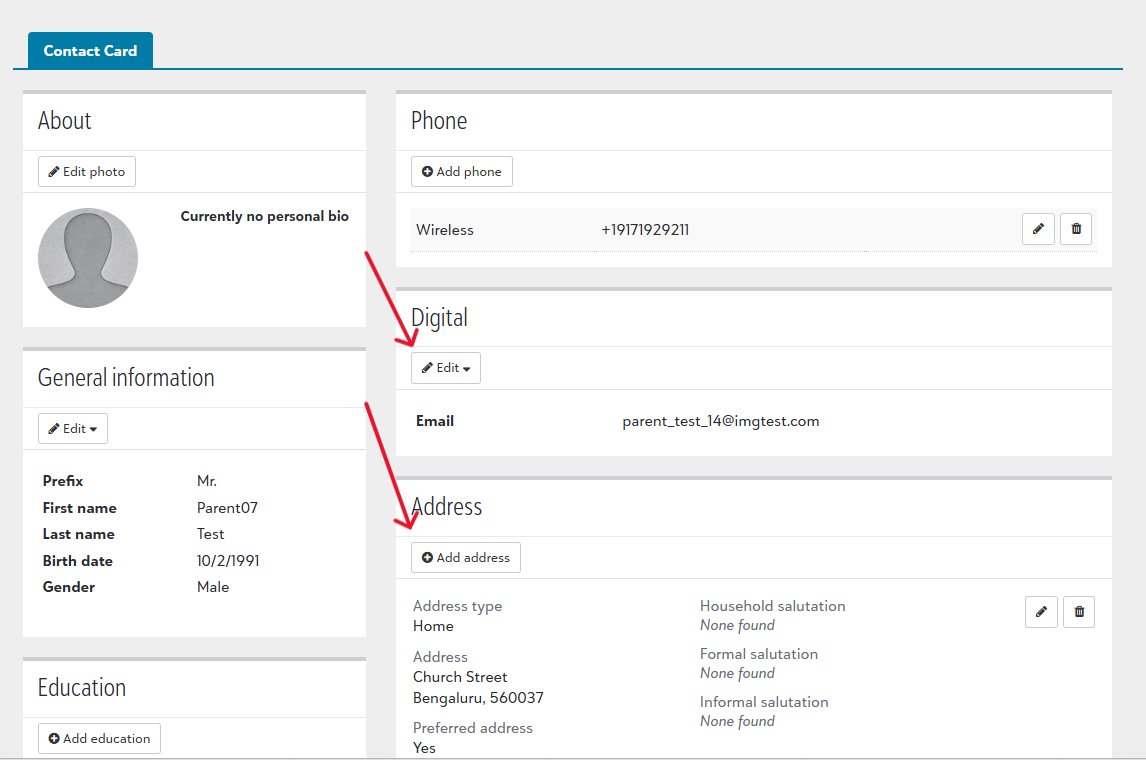Select the Contact Card tab
The width and height of the screenshot is (1146, 760).
(90, 50)
